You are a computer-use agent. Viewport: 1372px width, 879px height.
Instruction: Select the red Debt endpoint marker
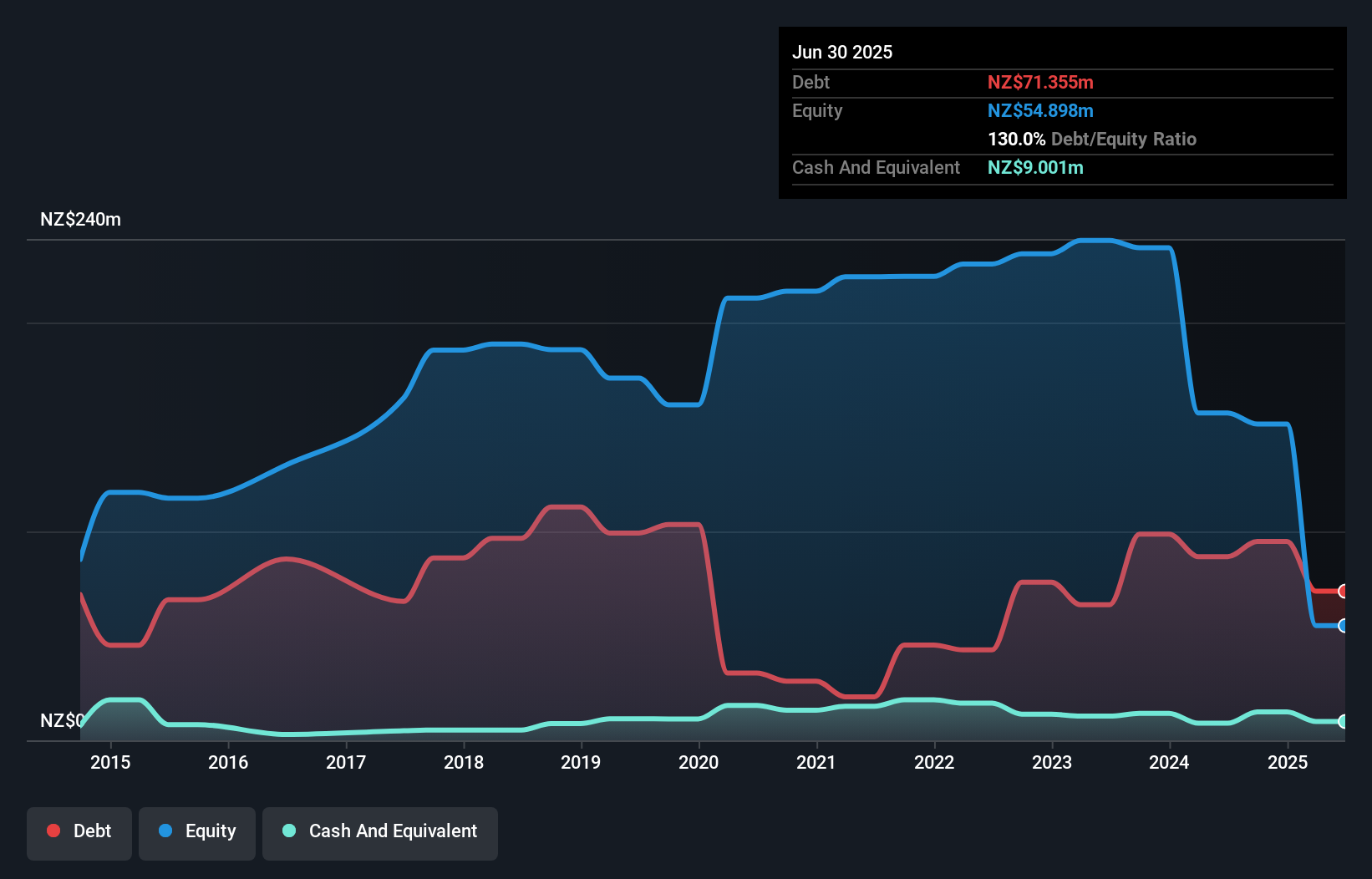pos(1343,592)
